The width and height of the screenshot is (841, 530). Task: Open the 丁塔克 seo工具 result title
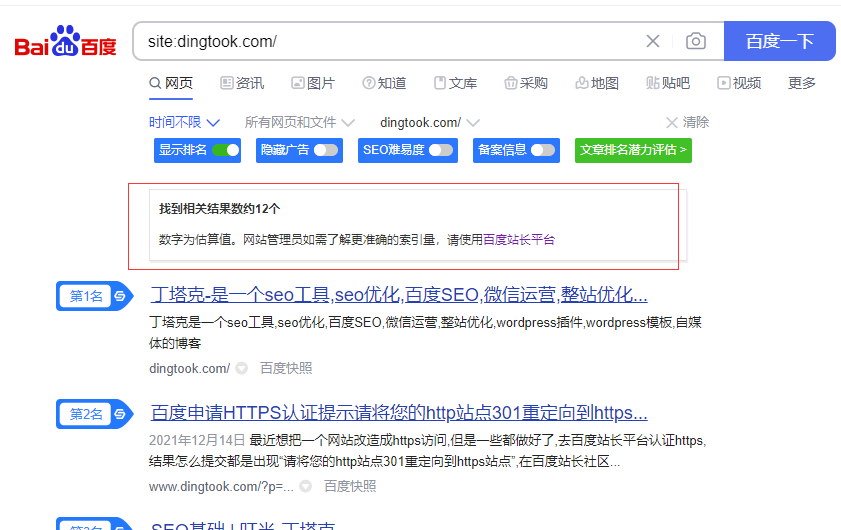(x=399, y=295)
